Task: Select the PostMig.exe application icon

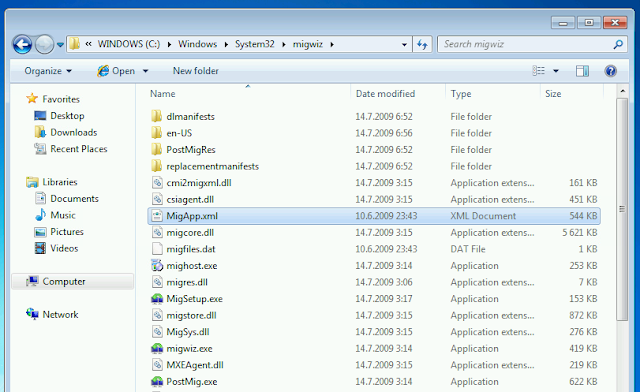Action: pyautogui.click(x=157, y=382)
